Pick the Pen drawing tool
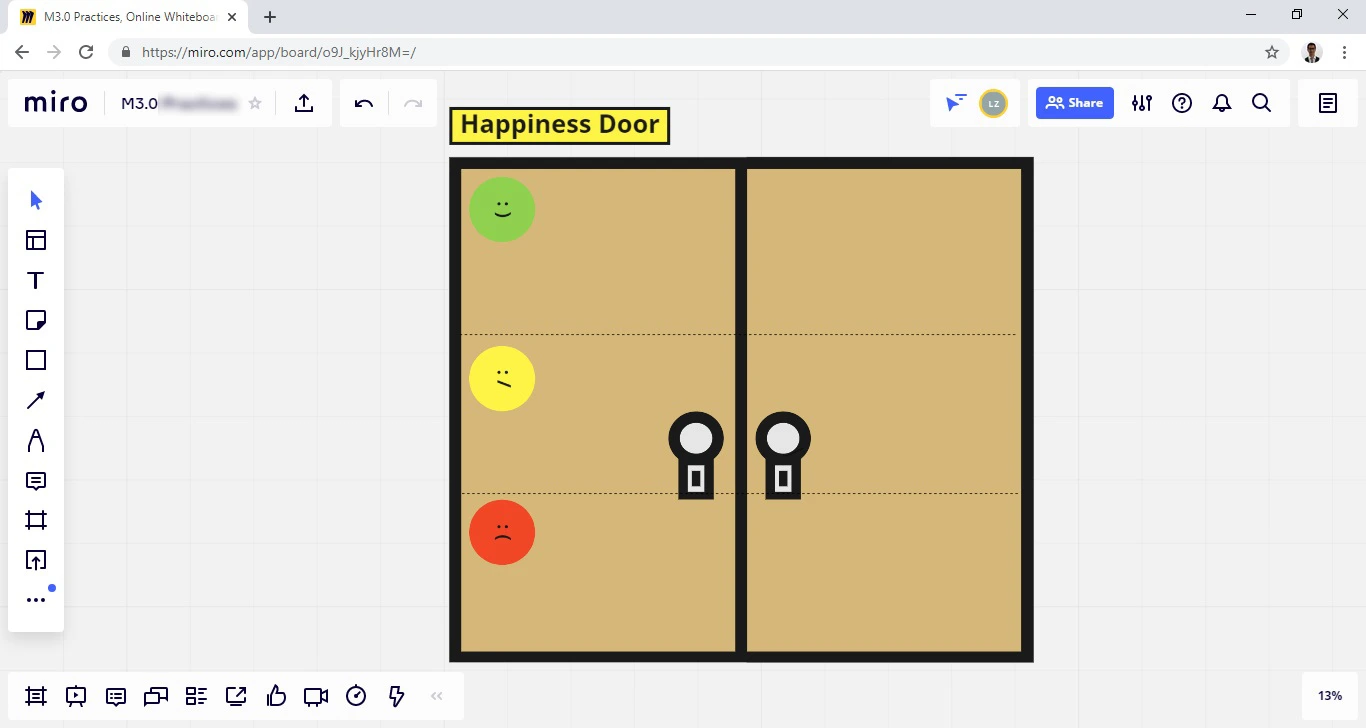The image size is (1366, 728). point(36,440)
